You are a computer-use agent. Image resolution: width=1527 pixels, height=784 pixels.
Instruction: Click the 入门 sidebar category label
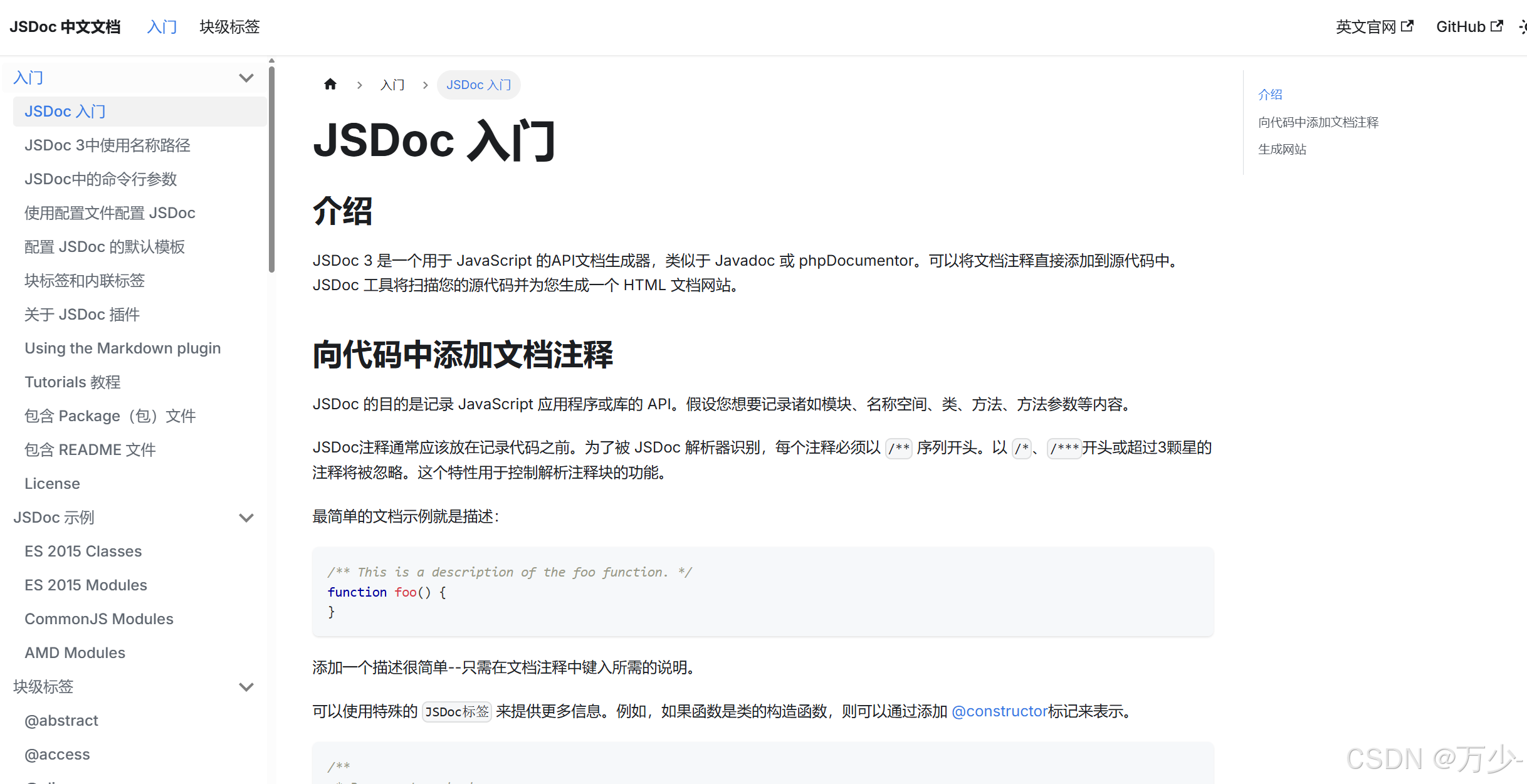29,78
